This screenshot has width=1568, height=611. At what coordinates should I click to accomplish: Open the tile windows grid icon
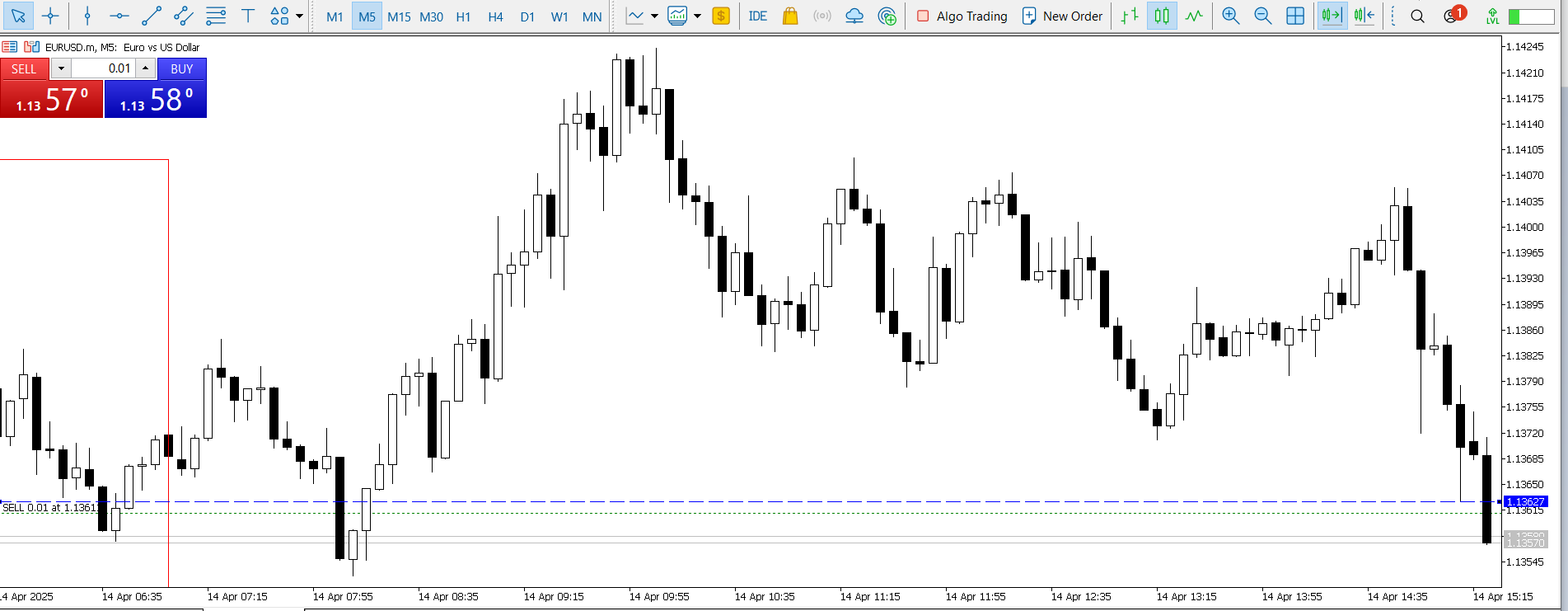tap(1295, 16)
